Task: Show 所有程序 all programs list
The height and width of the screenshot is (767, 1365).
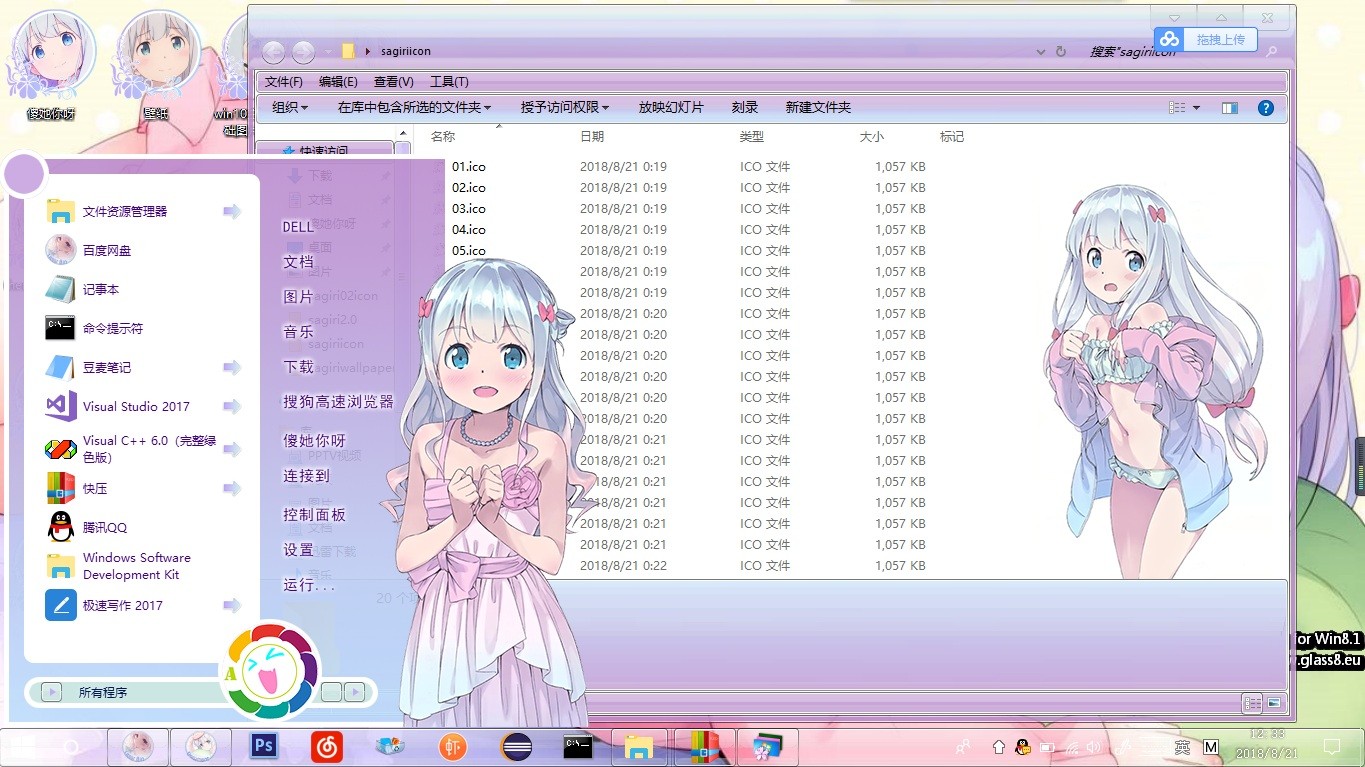Action: coord(103,692)
